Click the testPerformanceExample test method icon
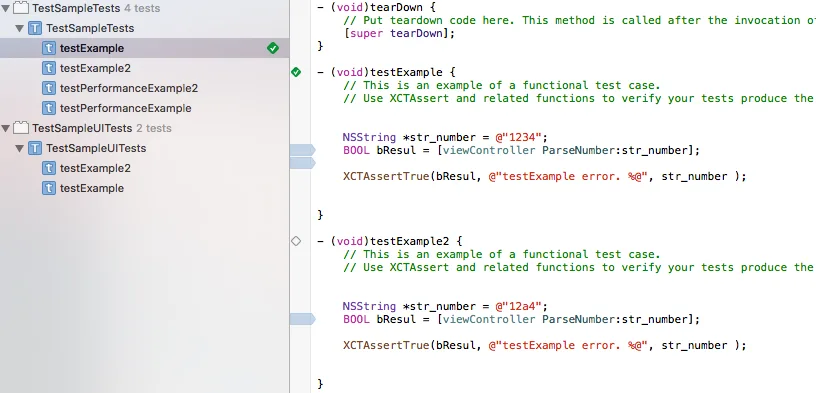Viewport: 816px width, 393px height. tap(48, 108)
